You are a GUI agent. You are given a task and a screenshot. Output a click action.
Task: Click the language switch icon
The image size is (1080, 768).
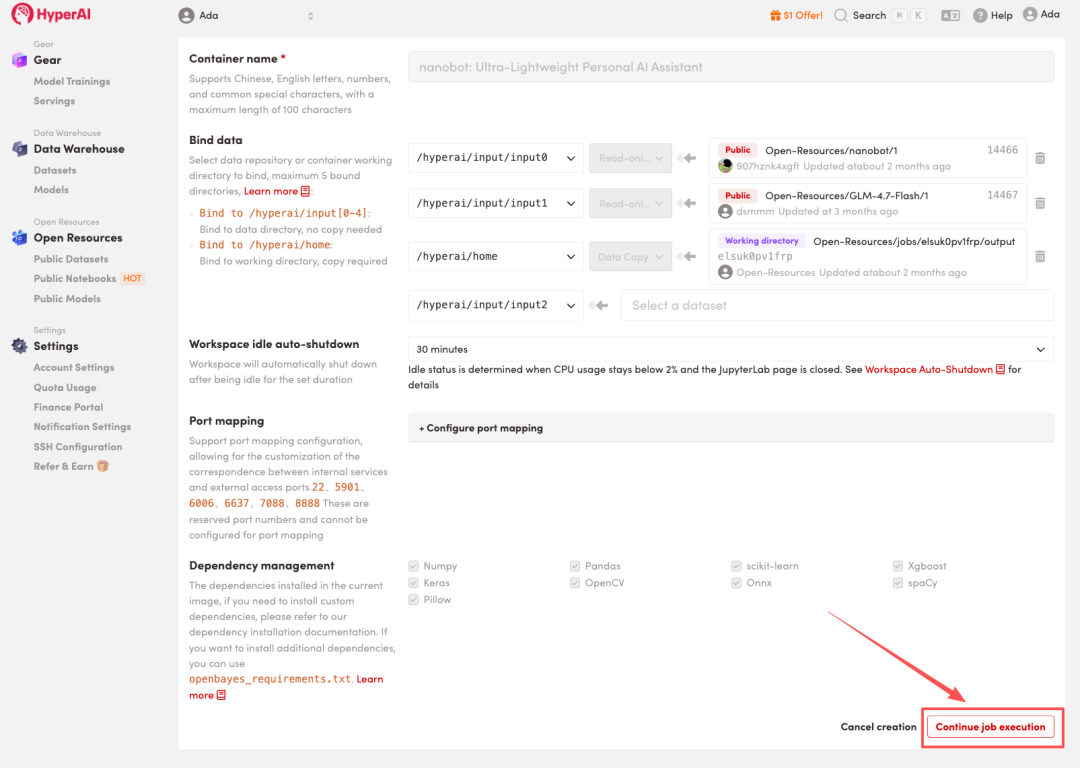(950, 16)
